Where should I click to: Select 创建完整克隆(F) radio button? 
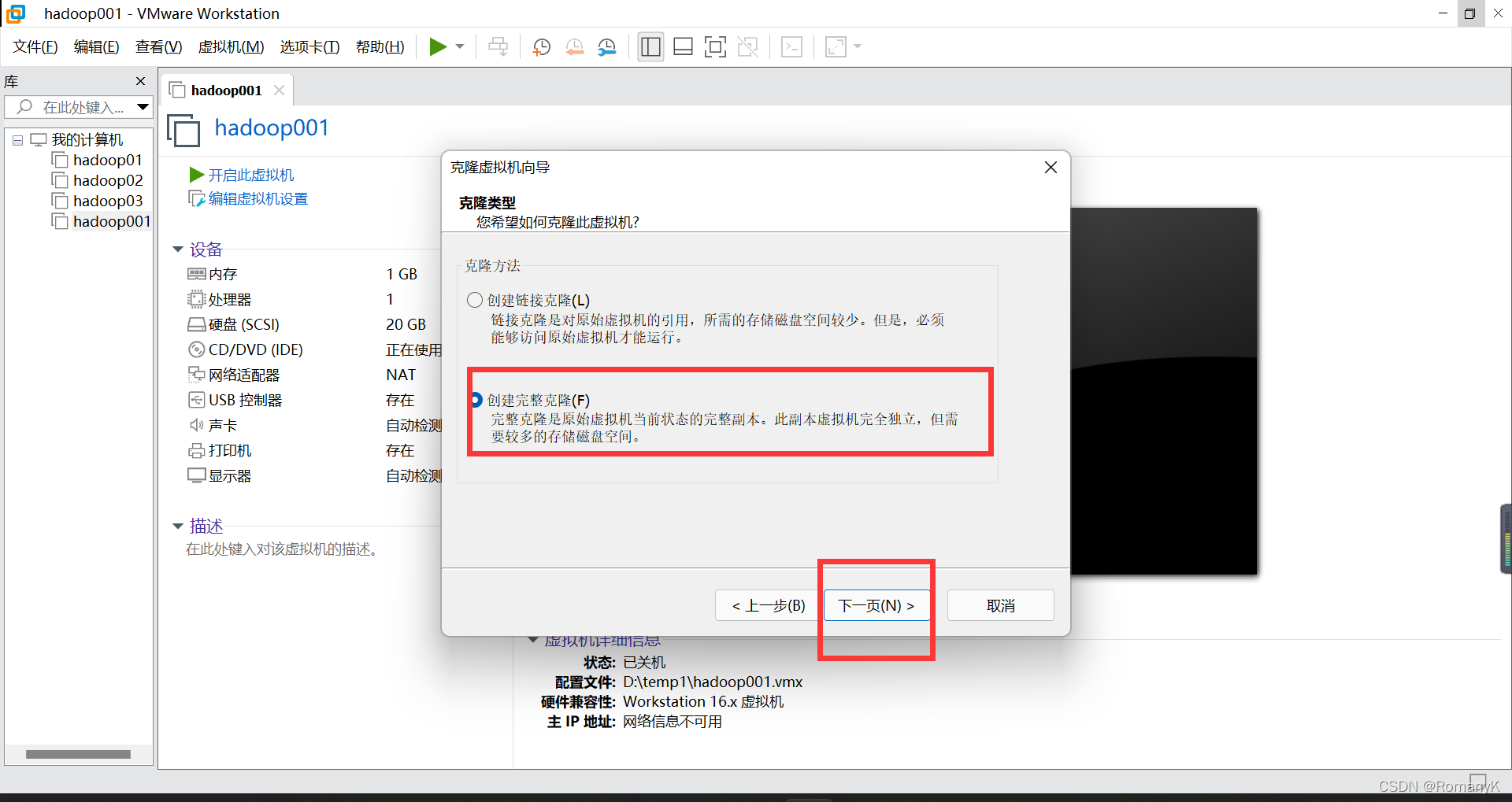pyautogui.click(x=476, y=400)
